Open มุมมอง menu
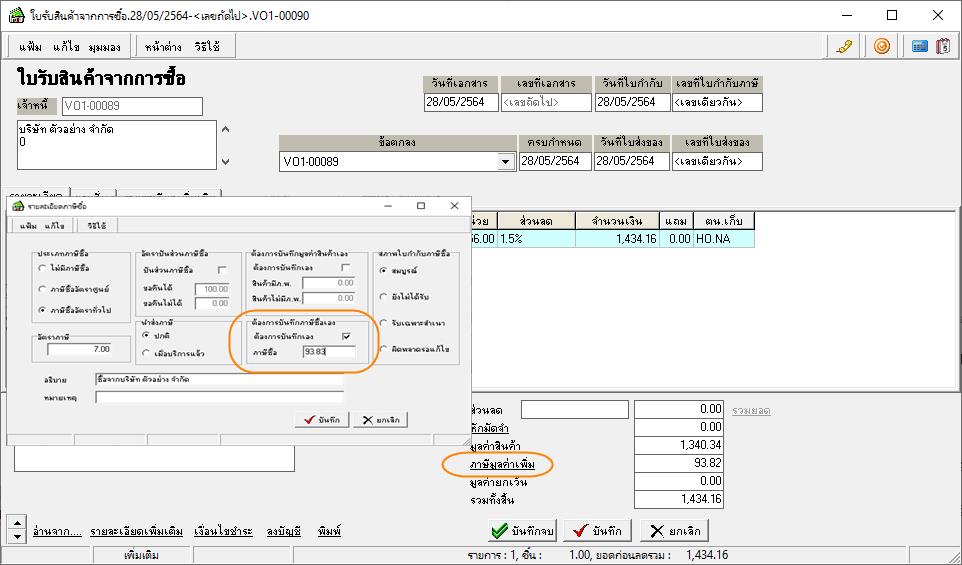The height and width of the screenshot is (565, 962). click(x=104, y=47)
